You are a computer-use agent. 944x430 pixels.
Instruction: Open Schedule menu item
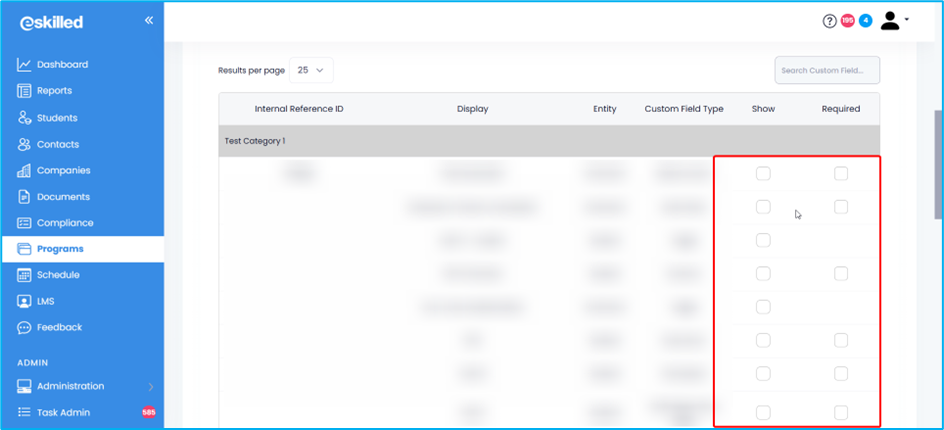(58, 275)
